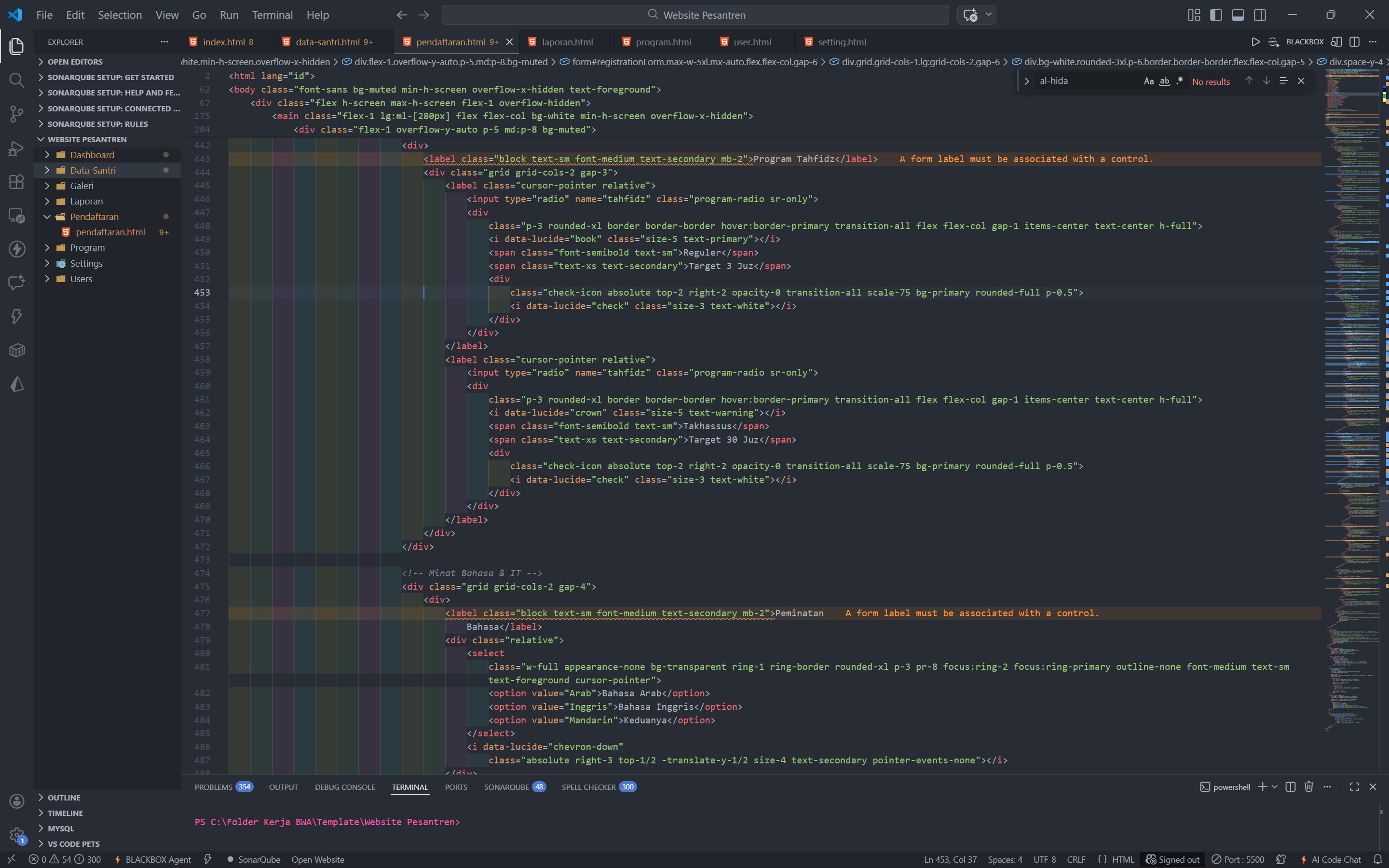Toggle Match Whole Word in find widget
Screen dimensions: 1389x868
pyautogui.click(x=1164, y=81)
